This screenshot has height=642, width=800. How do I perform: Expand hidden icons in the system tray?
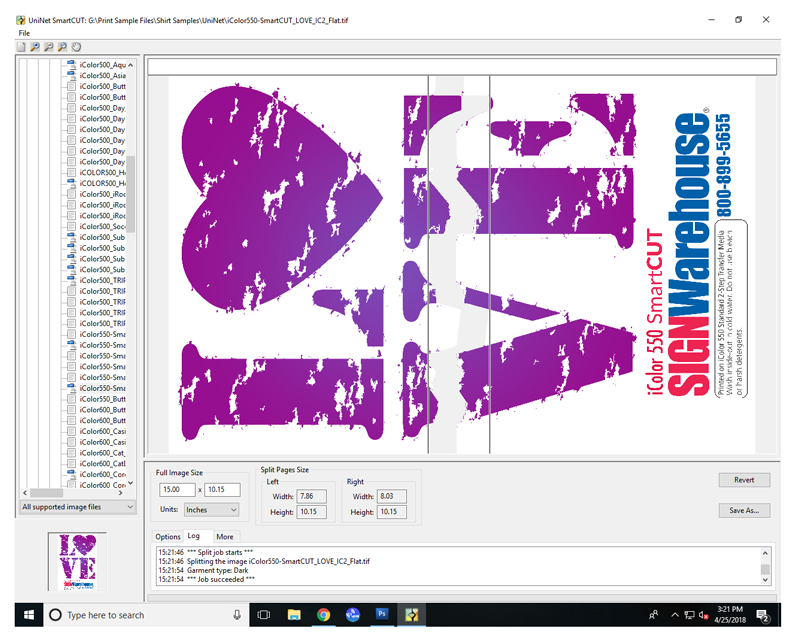tap(675, 615)
